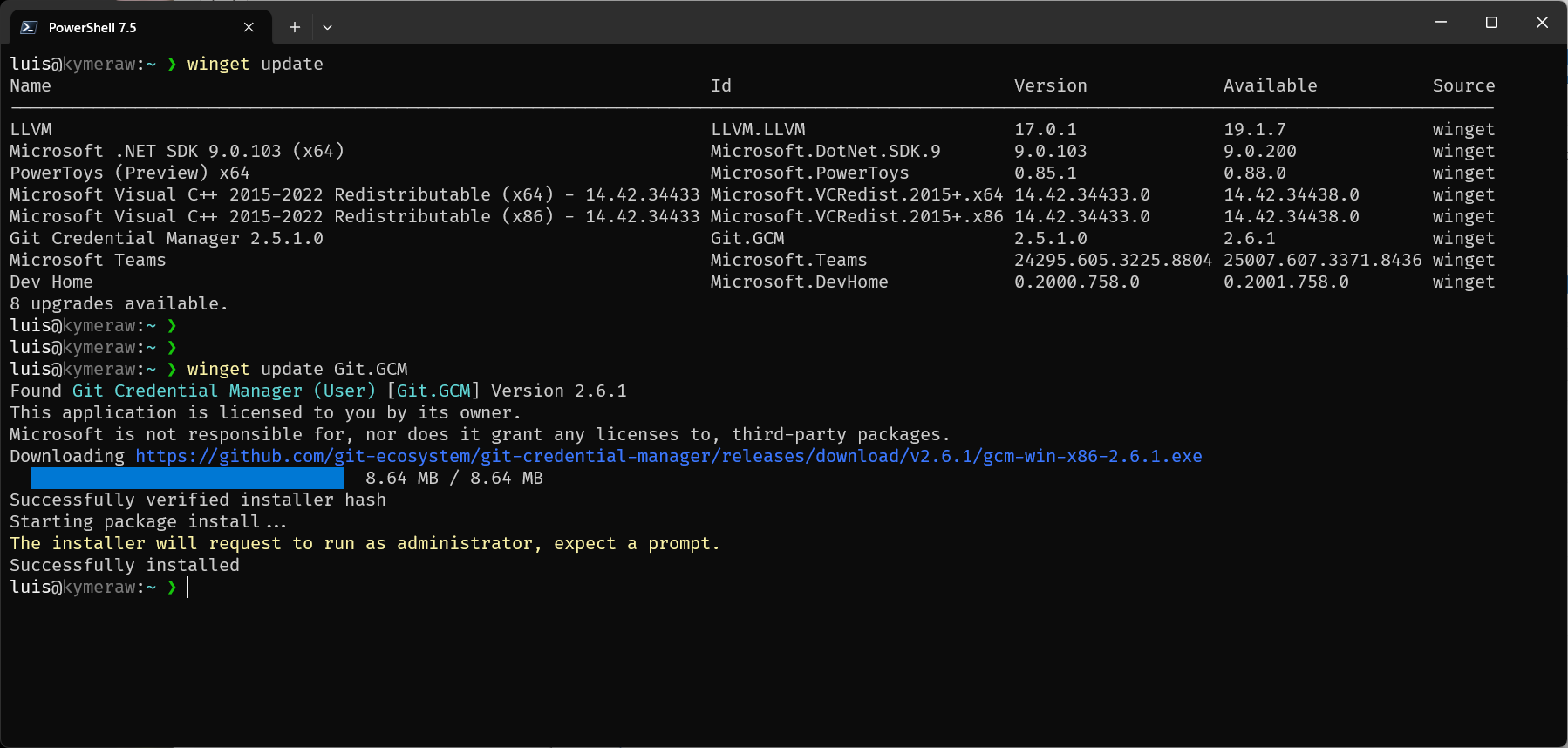1568x748 pixels.
Task: Click the Id column header
Action: (721, 85)
